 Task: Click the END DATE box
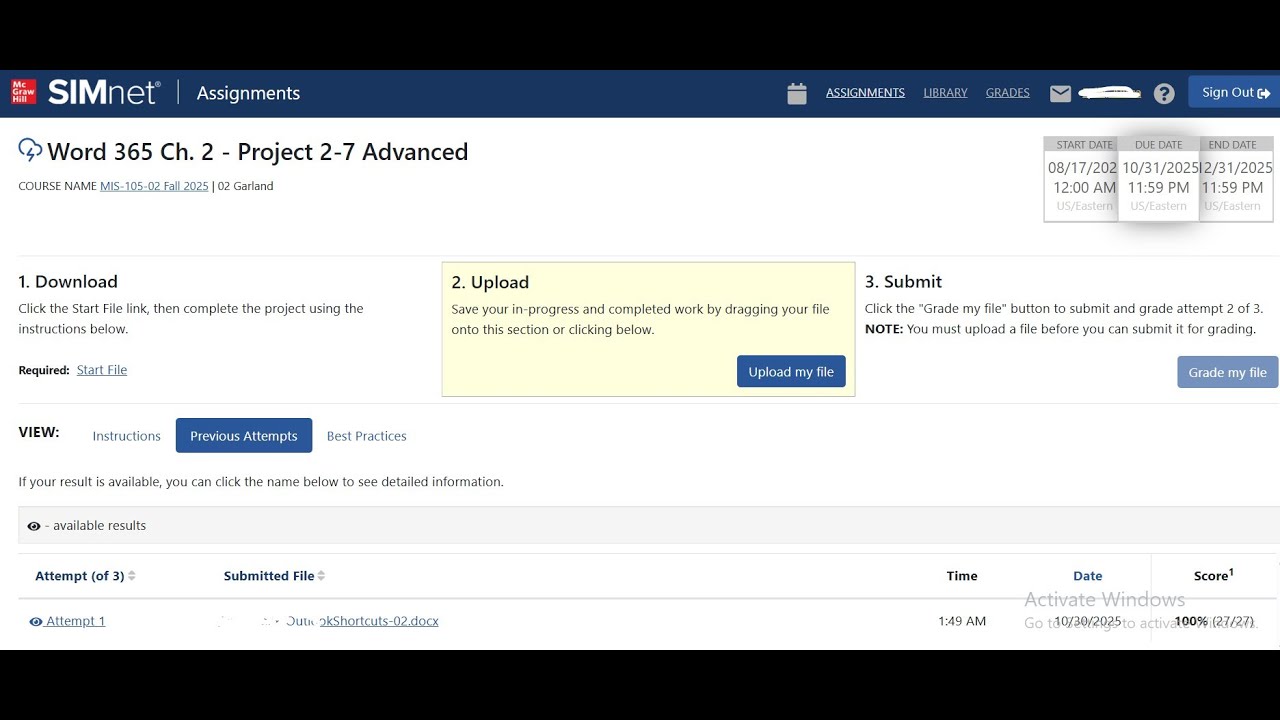[x=1236, y=178]
